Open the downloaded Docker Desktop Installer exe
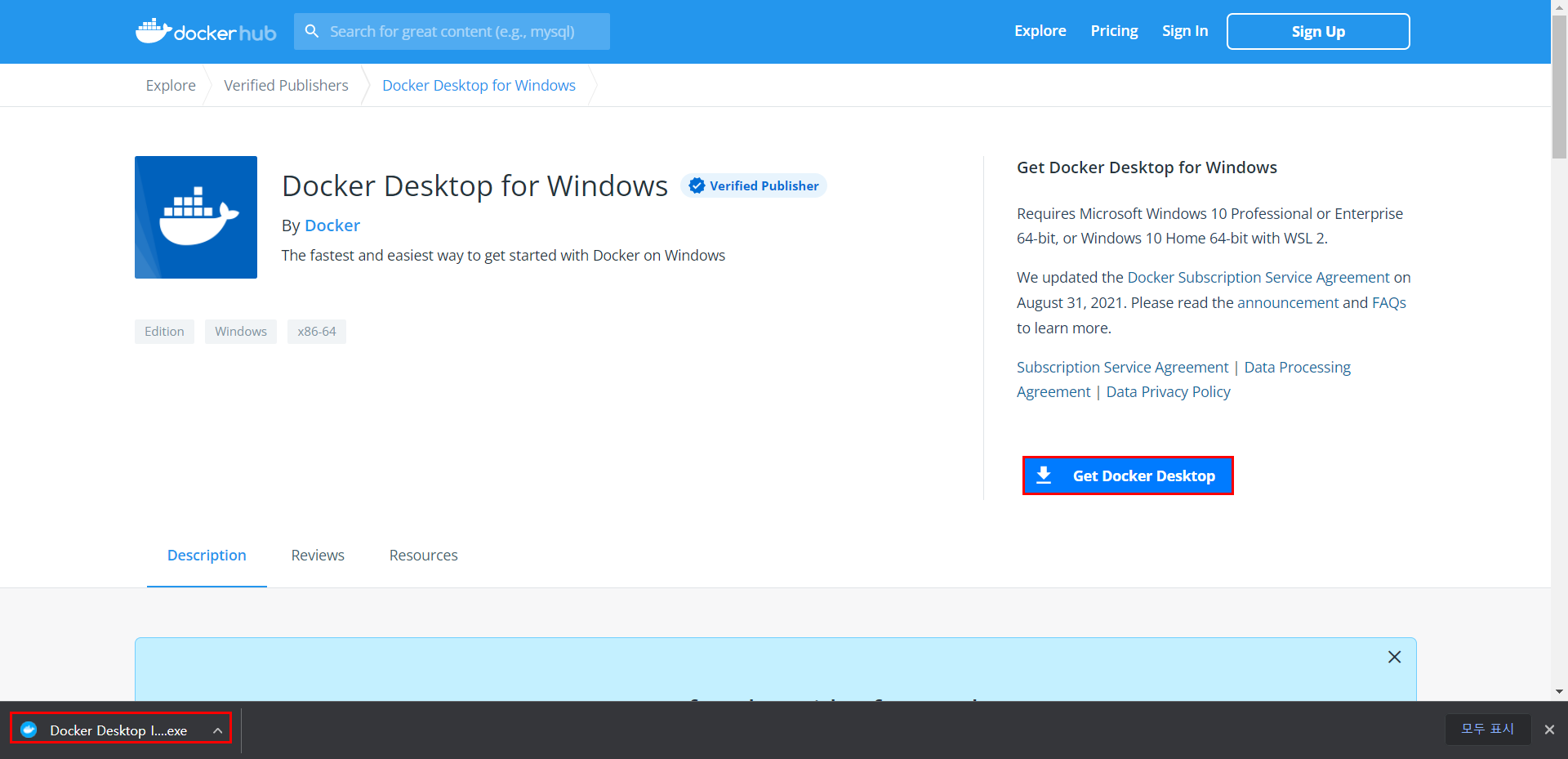Screen dimensions: 1568x759 tap(118, 730)
